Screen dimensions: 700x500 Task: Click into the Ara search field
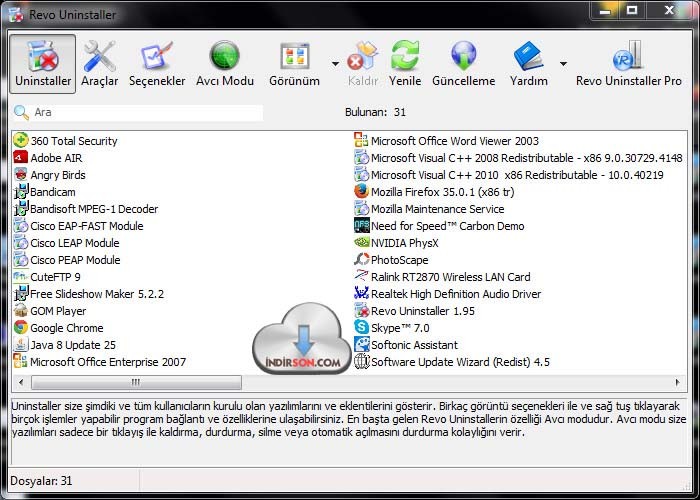(147, 112)
